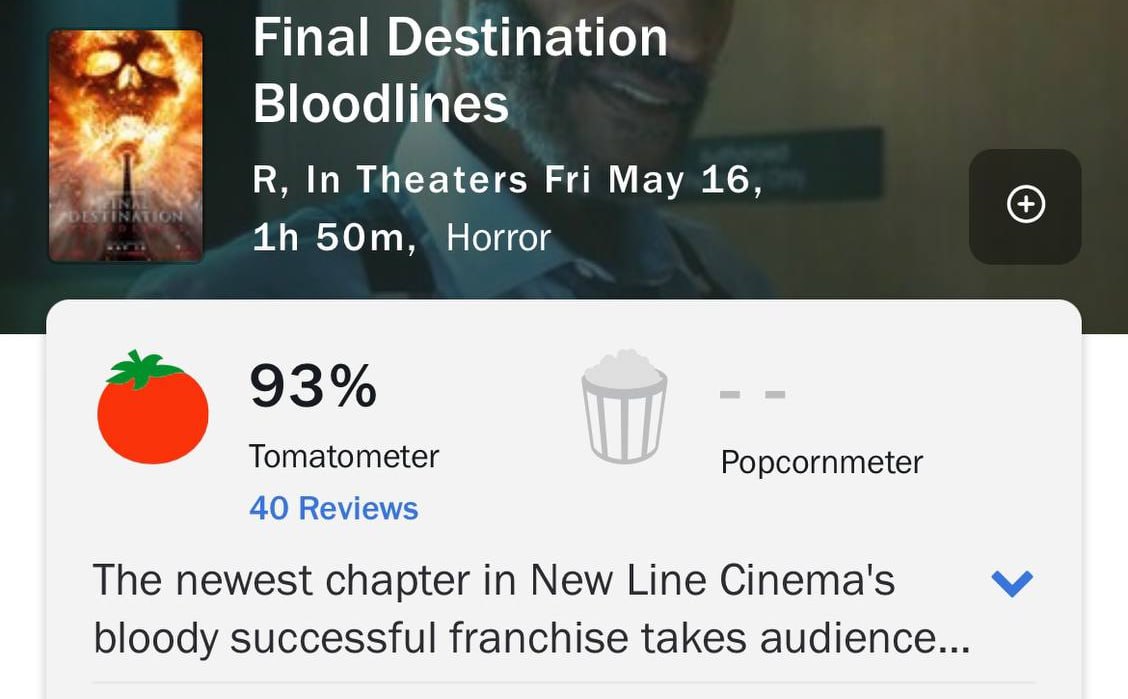This screenshot has width=1128, height=699.
Task: Tap the Final Destination Bloodlines title
Action: (460, 70)
